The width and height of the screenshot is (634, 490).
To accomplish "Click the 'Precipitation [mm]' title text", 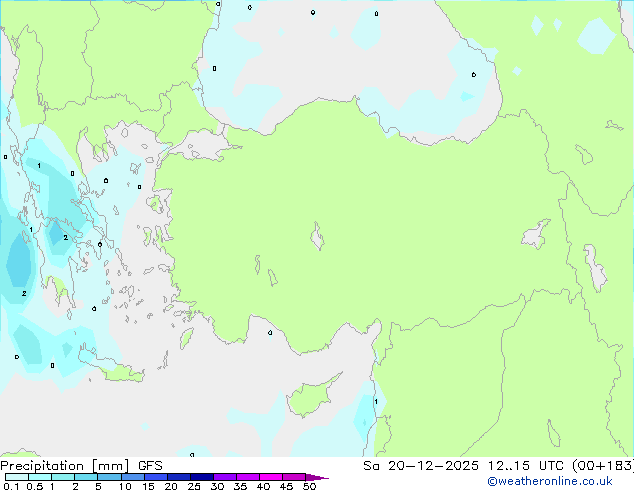I will [65, 466].
